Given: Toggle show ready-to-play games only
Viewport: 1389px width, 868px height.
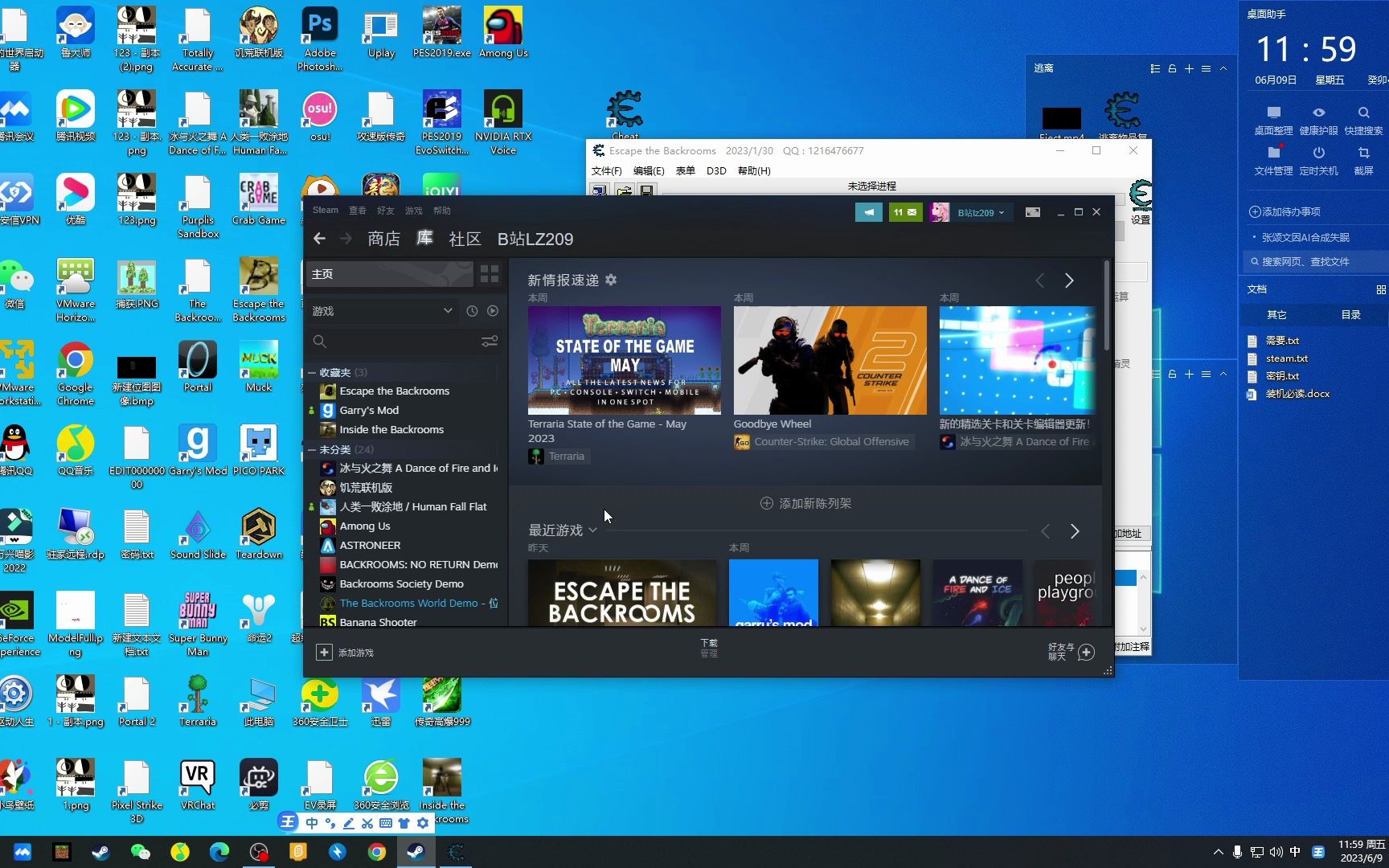Looking at the screenshot, I should [x=493, y=311].
